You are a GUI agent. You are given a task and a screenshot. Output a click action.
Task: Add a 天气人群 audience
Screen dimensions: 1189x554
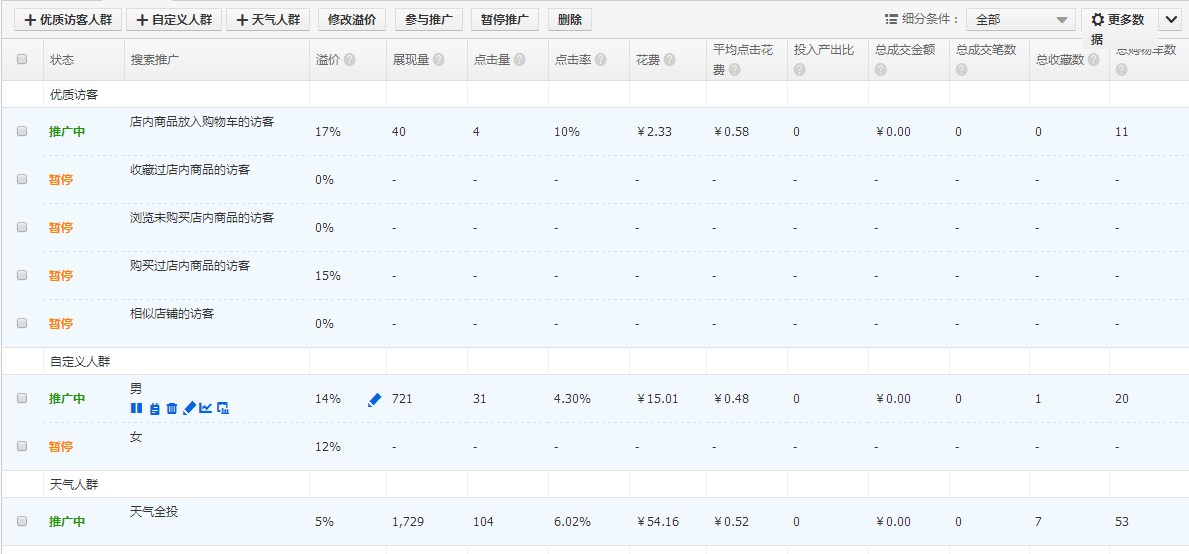(268, 19)
